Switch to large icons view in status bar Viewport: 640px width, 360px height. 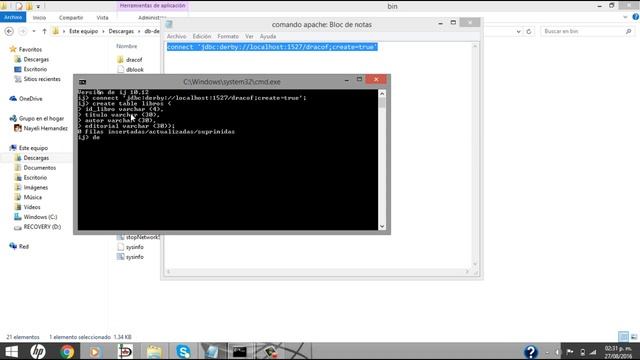pyautogui.click(x=633, y=337)
